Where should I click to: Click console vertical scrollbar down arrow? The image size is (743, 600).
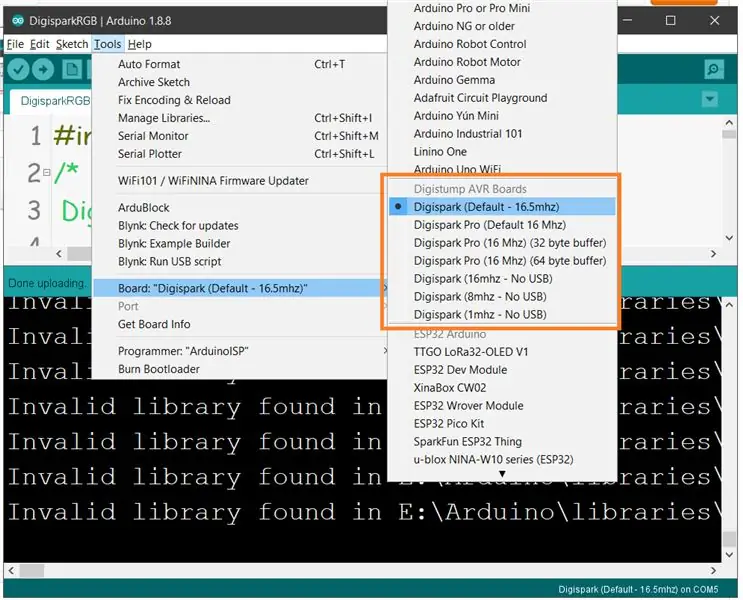pos(730,555)
